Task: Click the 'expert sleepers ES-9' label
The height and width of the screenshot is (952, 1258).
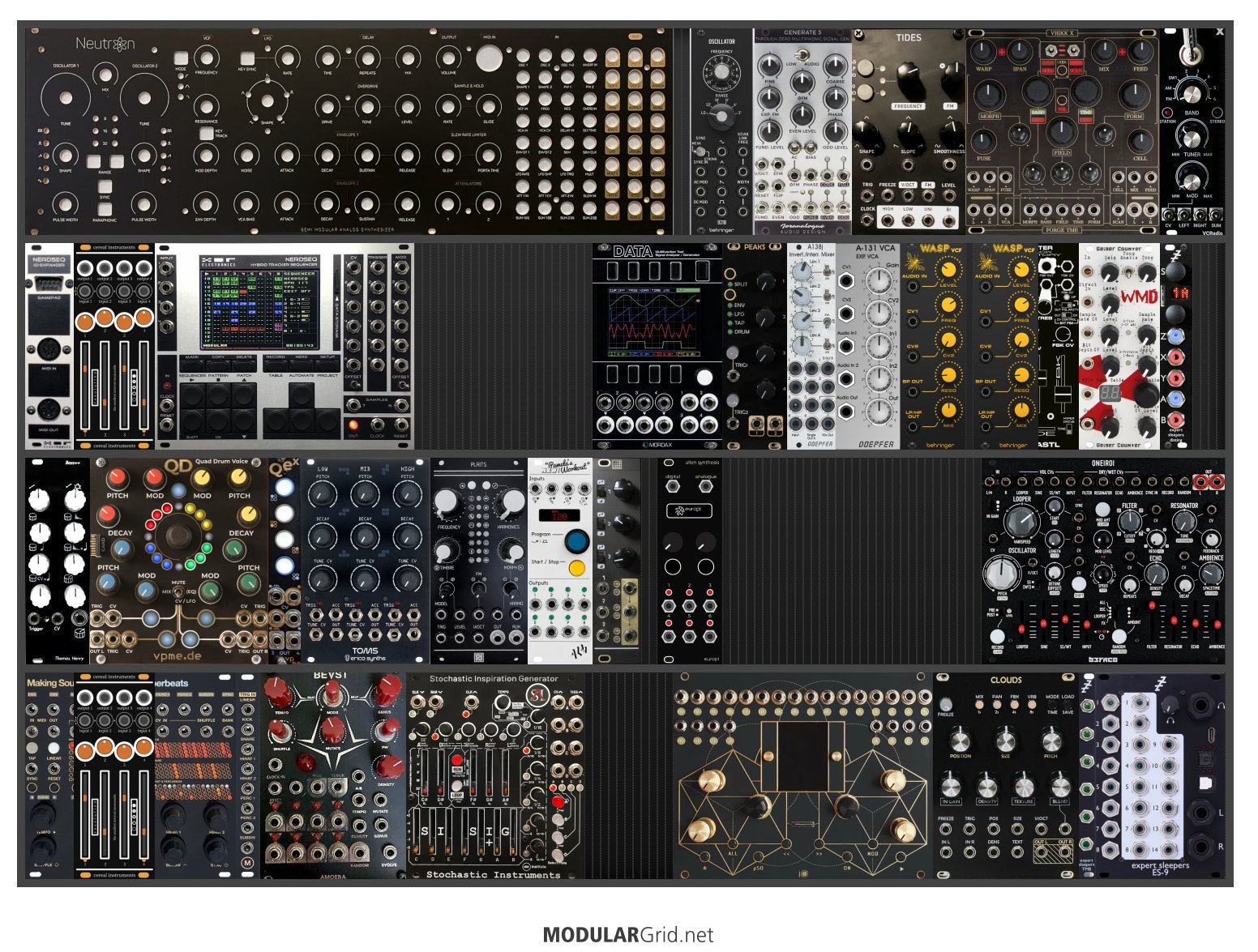Action: point(1161,869)
